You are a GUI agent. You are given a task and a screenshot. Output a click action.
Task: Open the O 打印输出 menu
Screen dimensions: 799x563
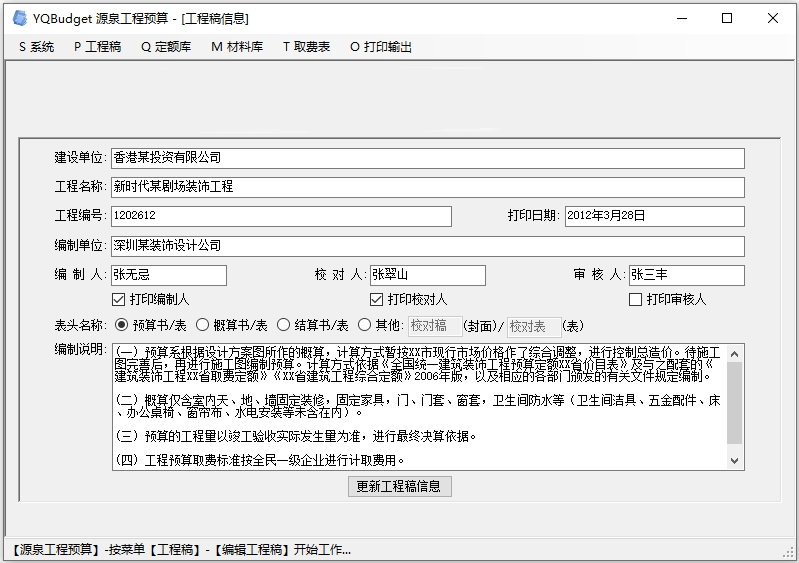381,47
